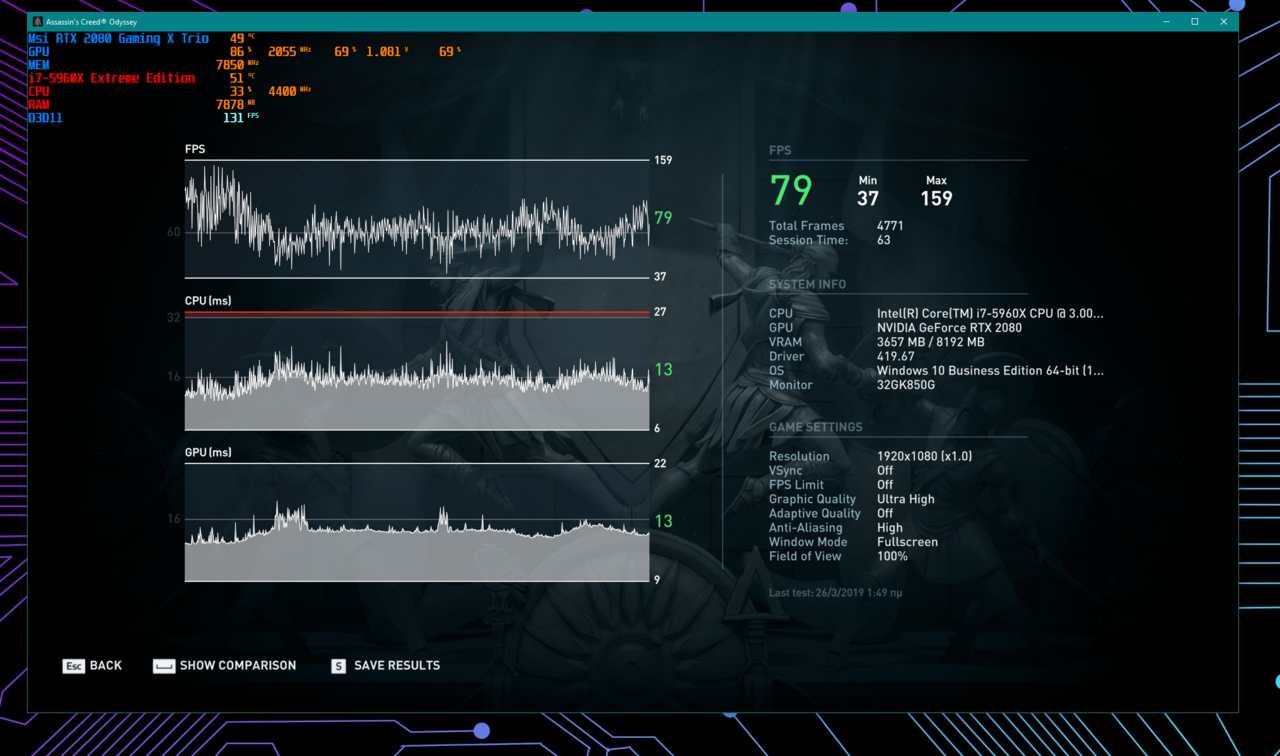Click the Max FPS value 159

point(936,198)
